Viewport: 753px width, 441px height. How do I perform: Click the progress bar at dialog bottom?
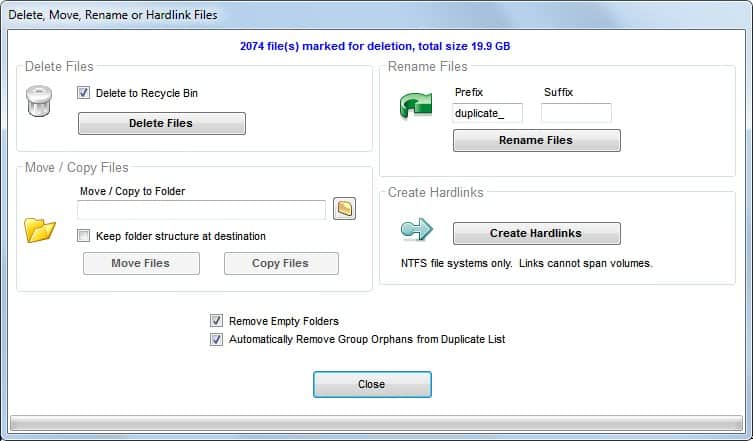(x=376, y=423)
